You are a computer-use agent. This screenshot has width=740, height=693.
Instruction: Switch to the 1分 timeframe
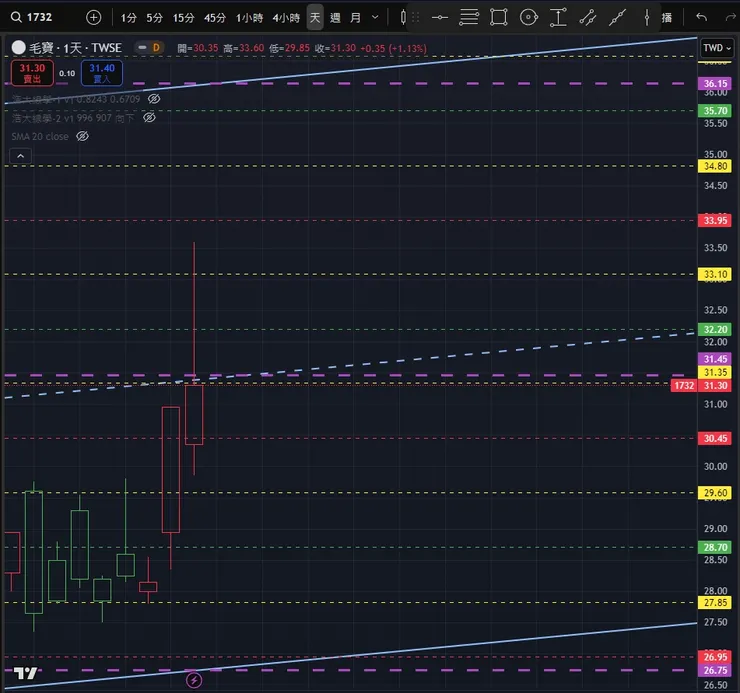[128, 18]
